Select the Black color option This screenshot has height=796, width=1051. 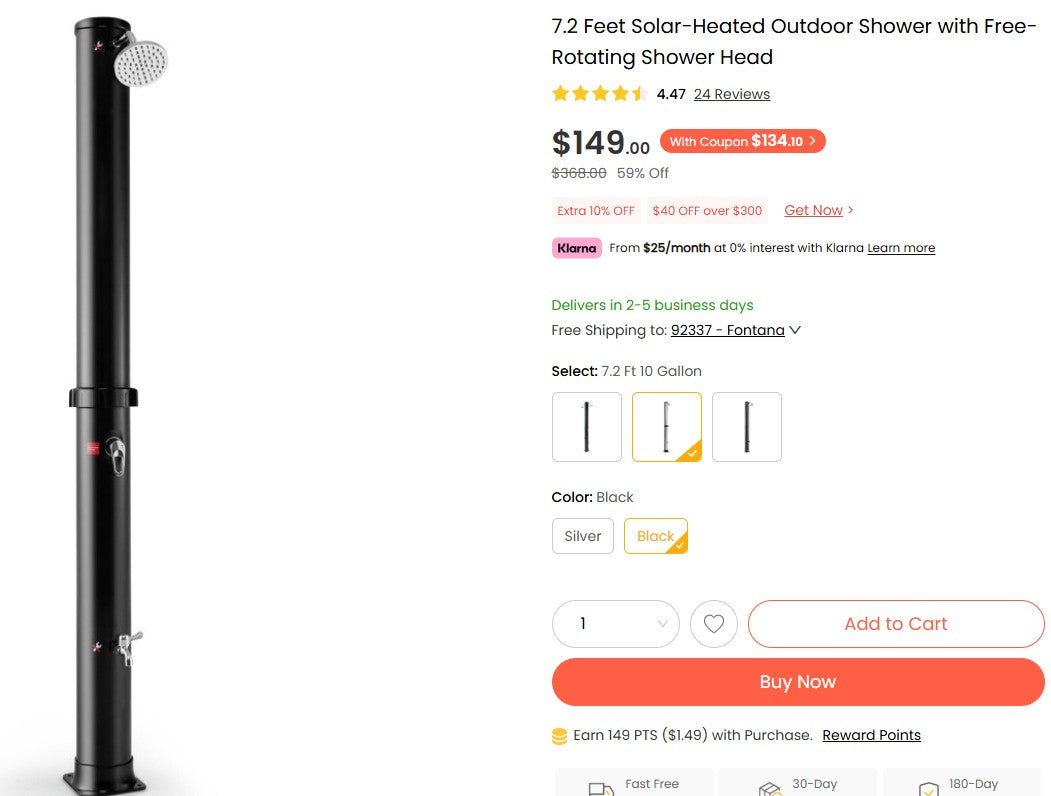656,536
